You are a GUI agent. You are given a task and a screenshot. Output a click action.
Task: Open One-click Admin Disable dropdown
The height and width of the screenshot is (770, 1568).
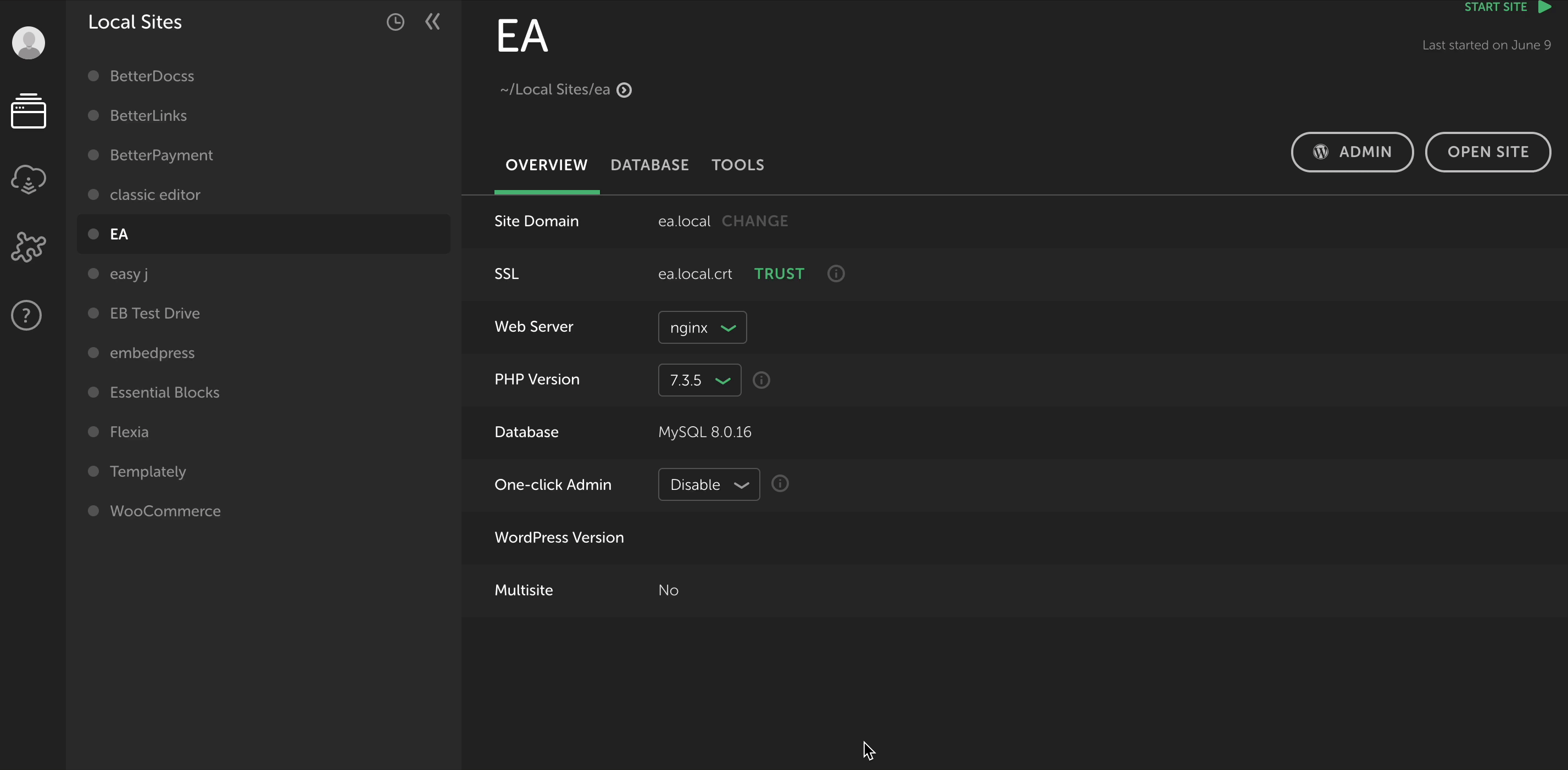[709, 484]
